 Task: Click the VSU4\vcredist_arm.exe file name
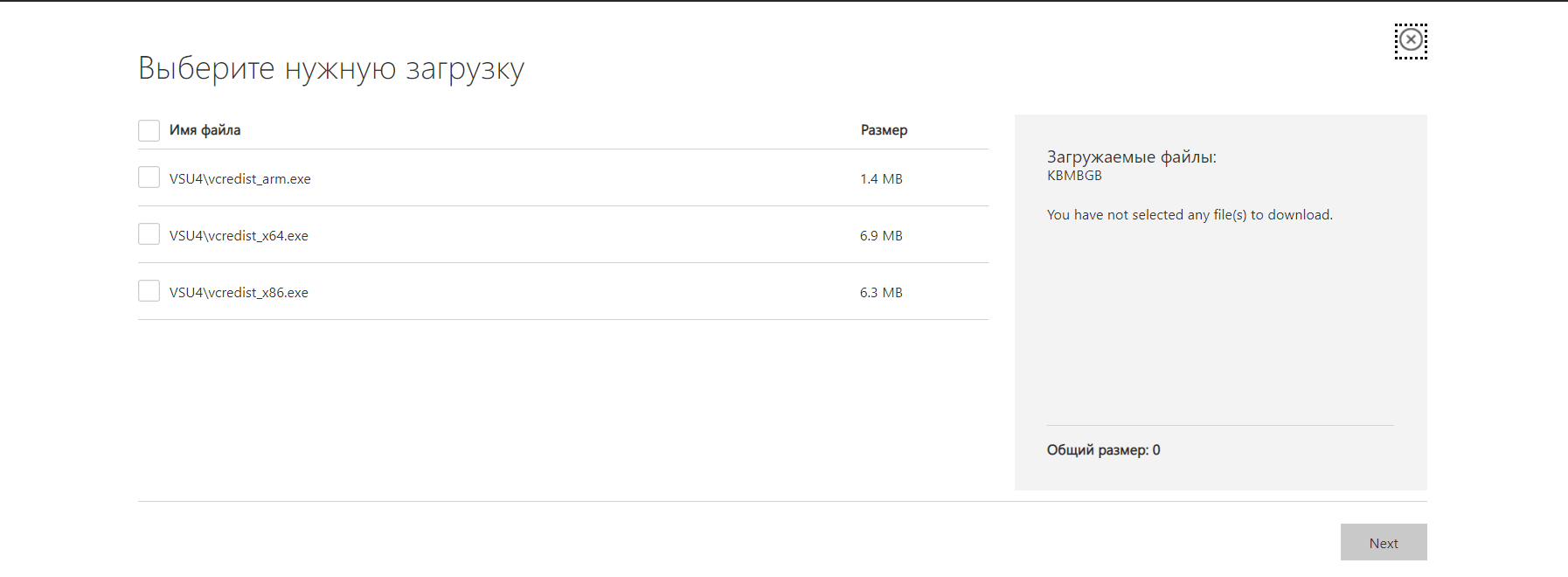tap(240, 179)
